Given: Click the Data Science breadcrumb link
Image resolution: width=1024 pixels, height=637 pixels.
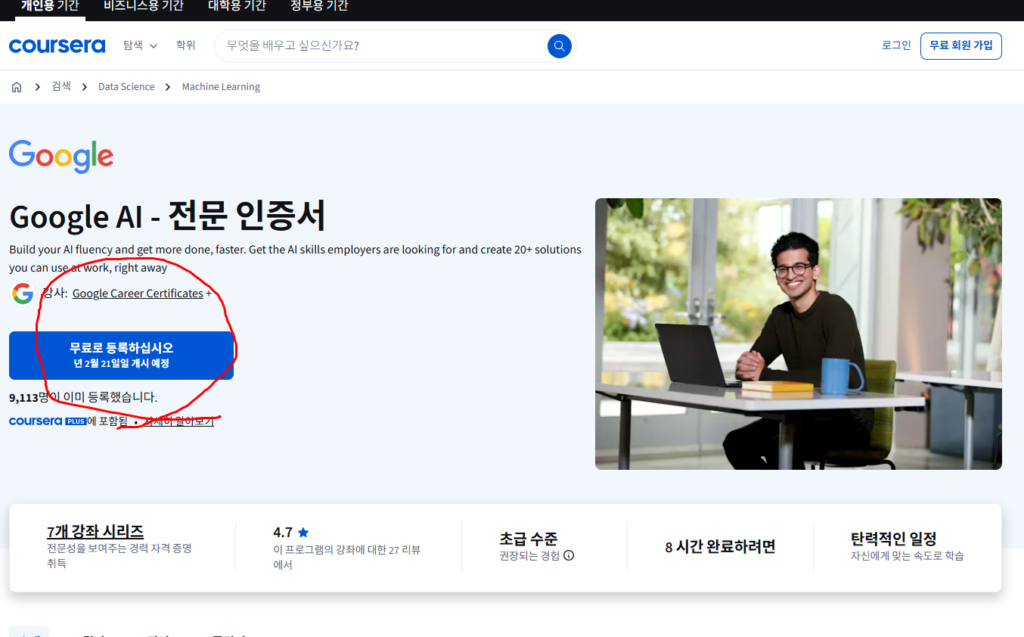Looking at the screenshot, I should coord(126,87).
